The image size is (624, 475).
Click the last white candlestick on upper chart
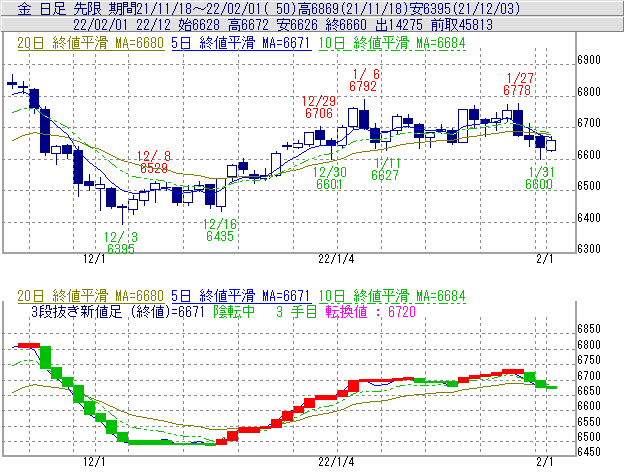tap(551, 145)
